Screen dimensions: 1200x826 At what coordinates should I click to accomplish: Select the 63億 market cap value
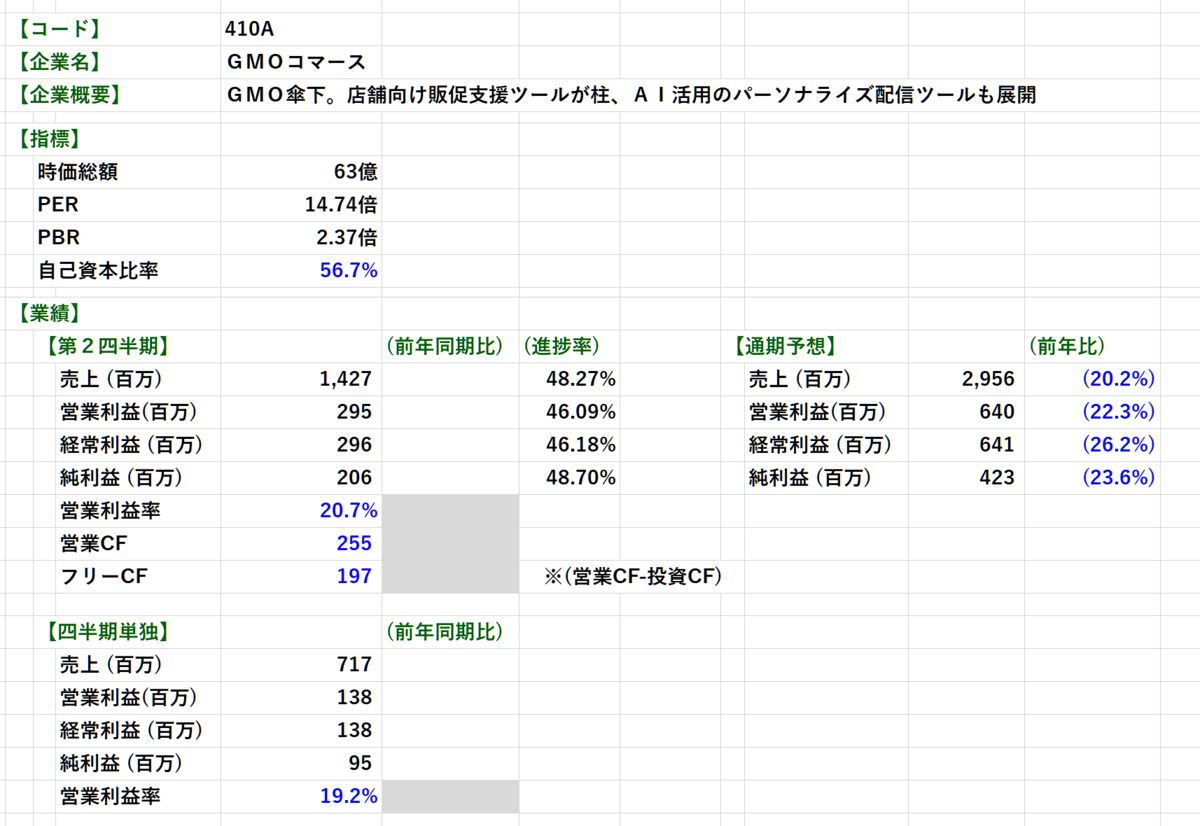pyautogui.click(x=356, y=172)
